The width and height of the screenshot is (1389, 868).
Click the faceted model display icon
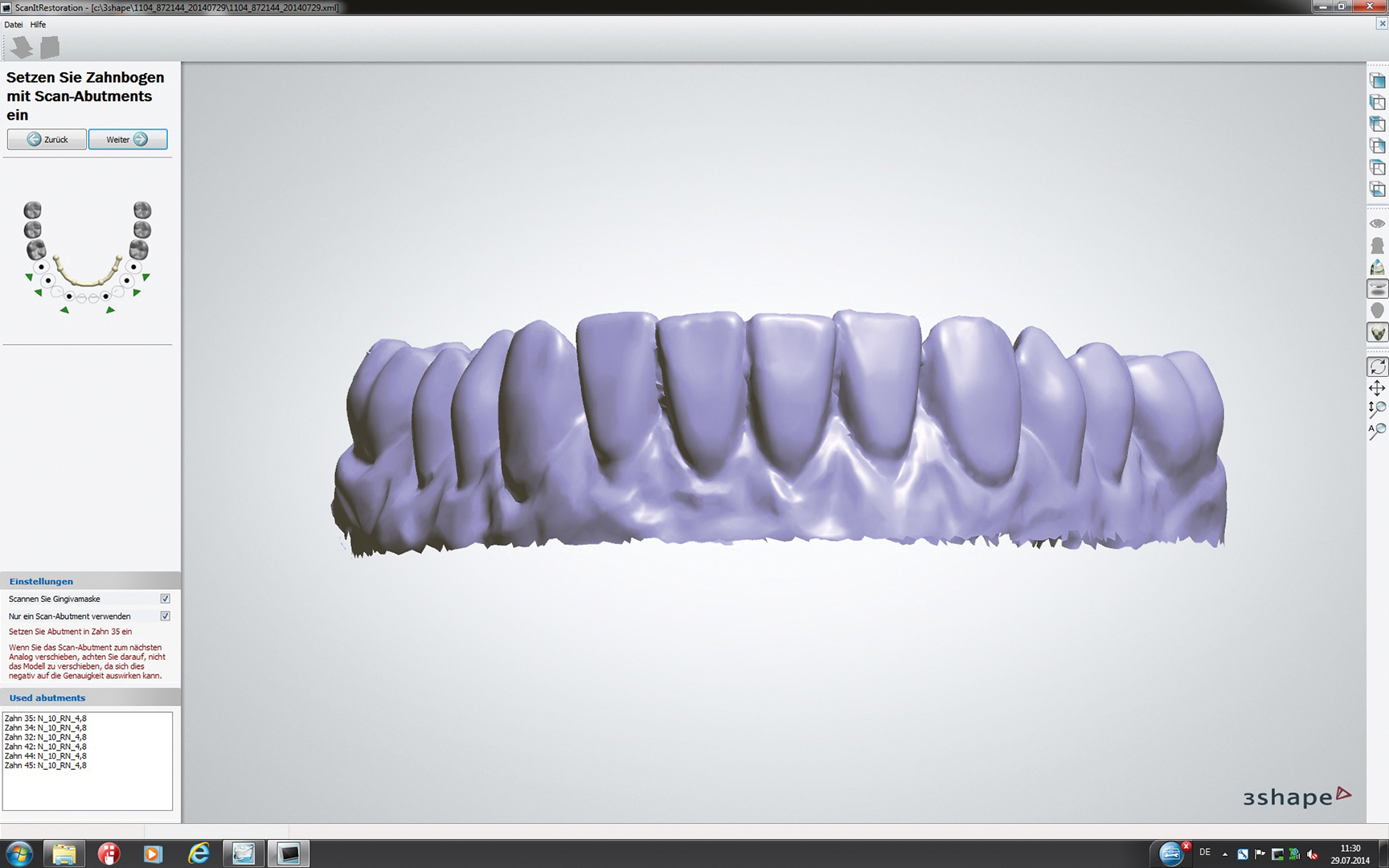[1377, 332]
